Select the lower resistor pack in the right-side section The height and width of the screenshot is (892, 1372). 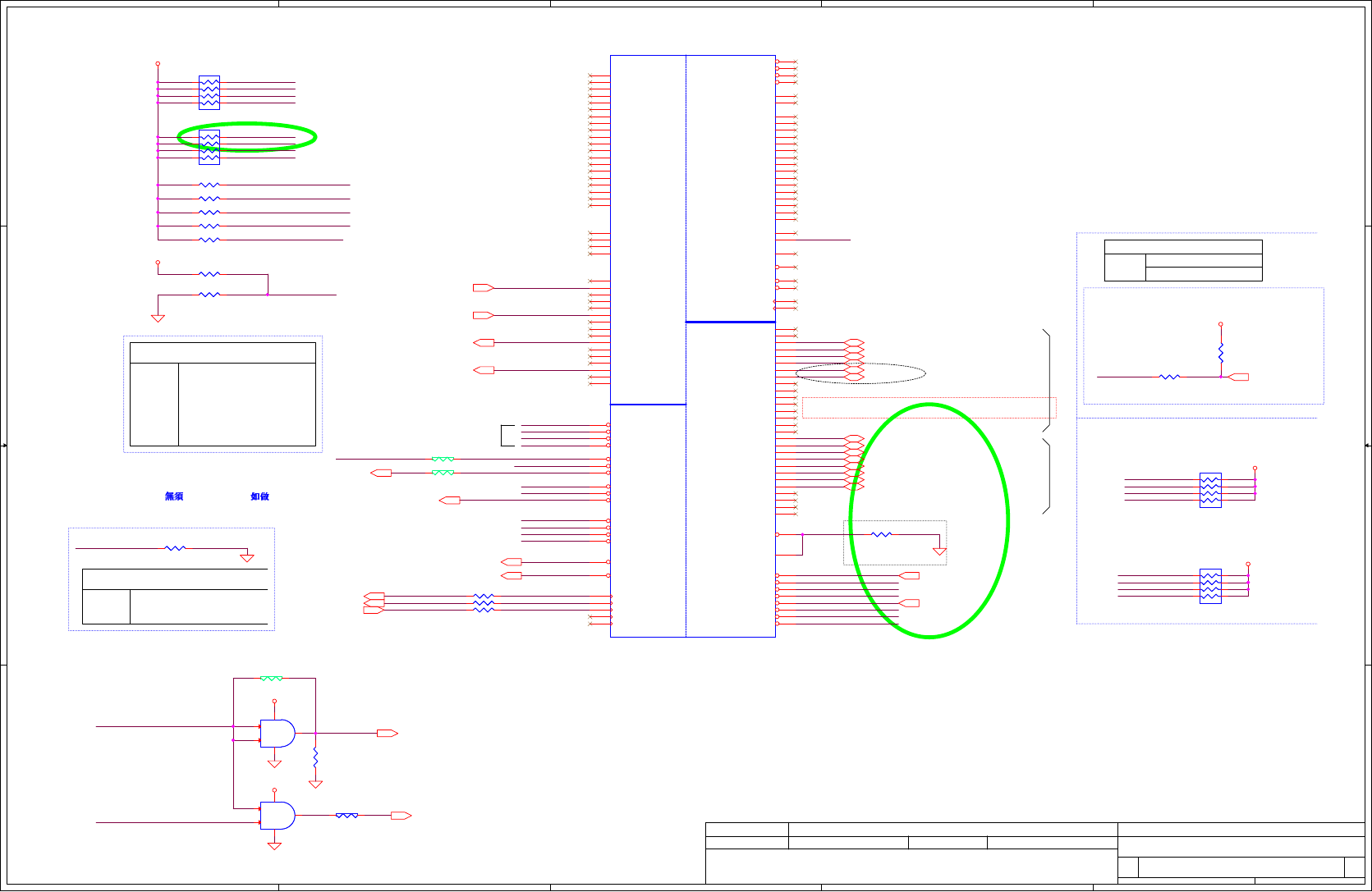tap(1210, 586)
